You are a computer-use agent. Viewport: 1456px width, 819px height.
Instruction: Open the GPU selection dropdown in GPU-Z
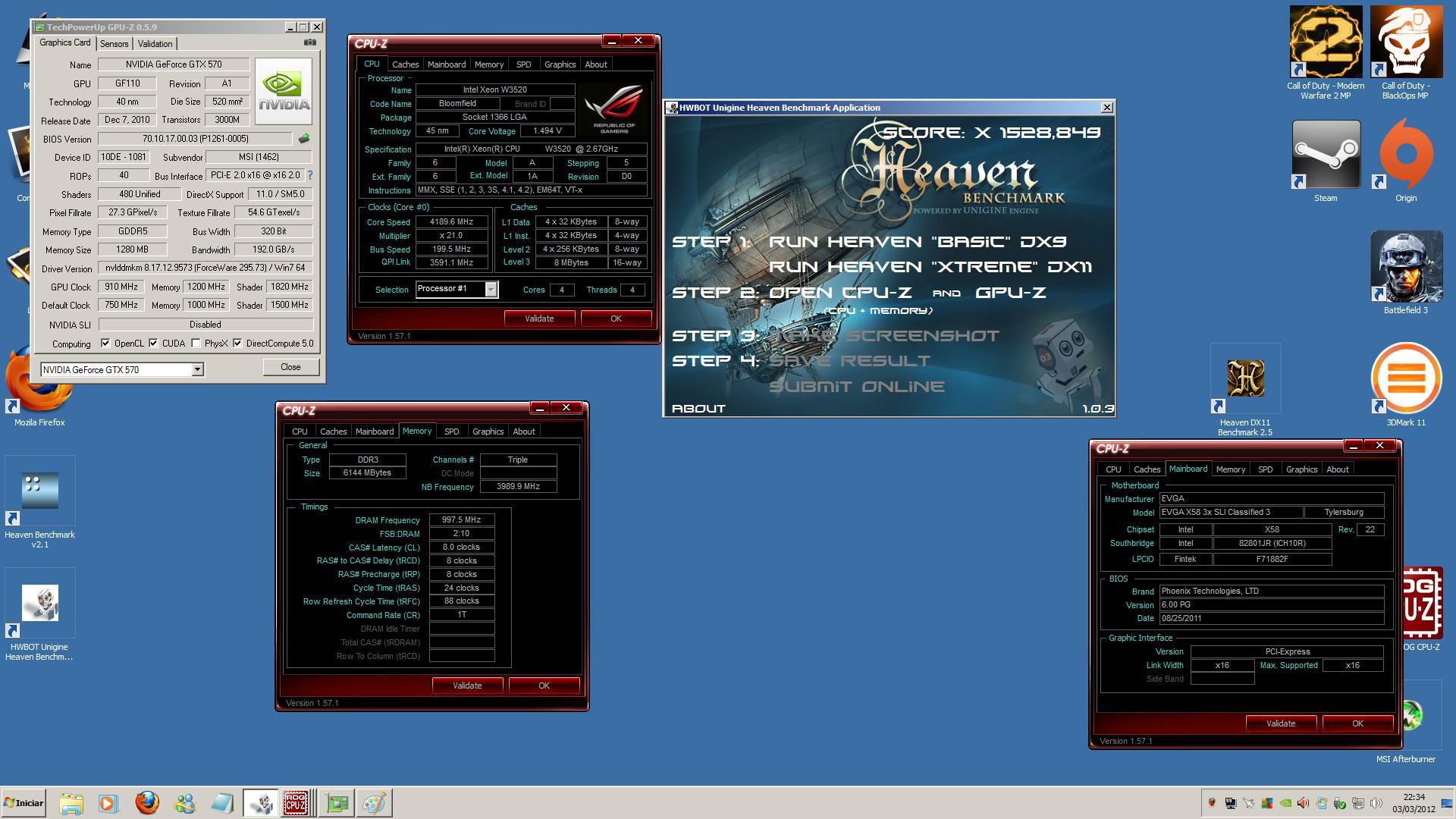click(x=197, y=370)
